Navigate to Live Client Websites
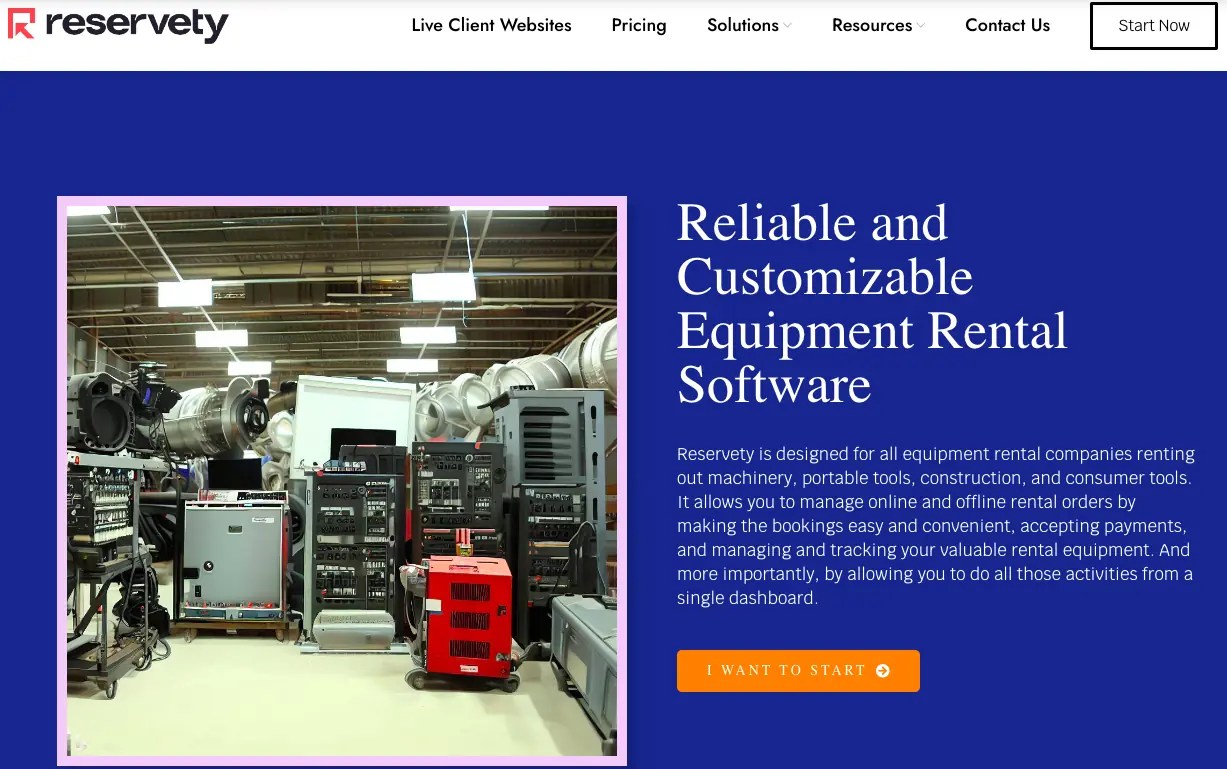The image size is (1227, 769). pos(491,25)
